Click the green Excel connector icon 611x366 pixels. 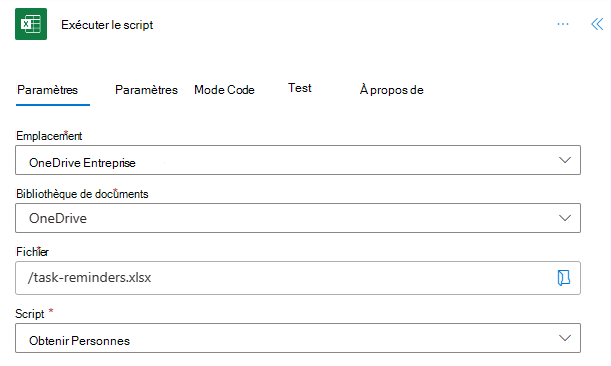[31, 24]
